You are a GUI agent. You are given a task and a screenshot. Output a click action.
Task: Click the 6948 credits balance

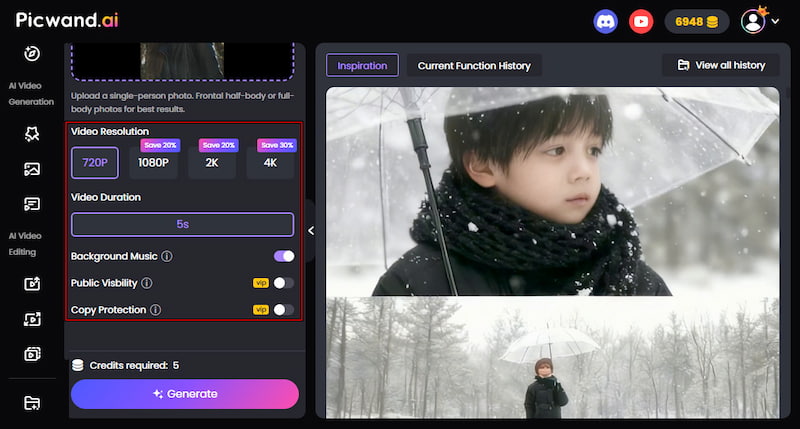pyautogui.click(x=696, y=22)
